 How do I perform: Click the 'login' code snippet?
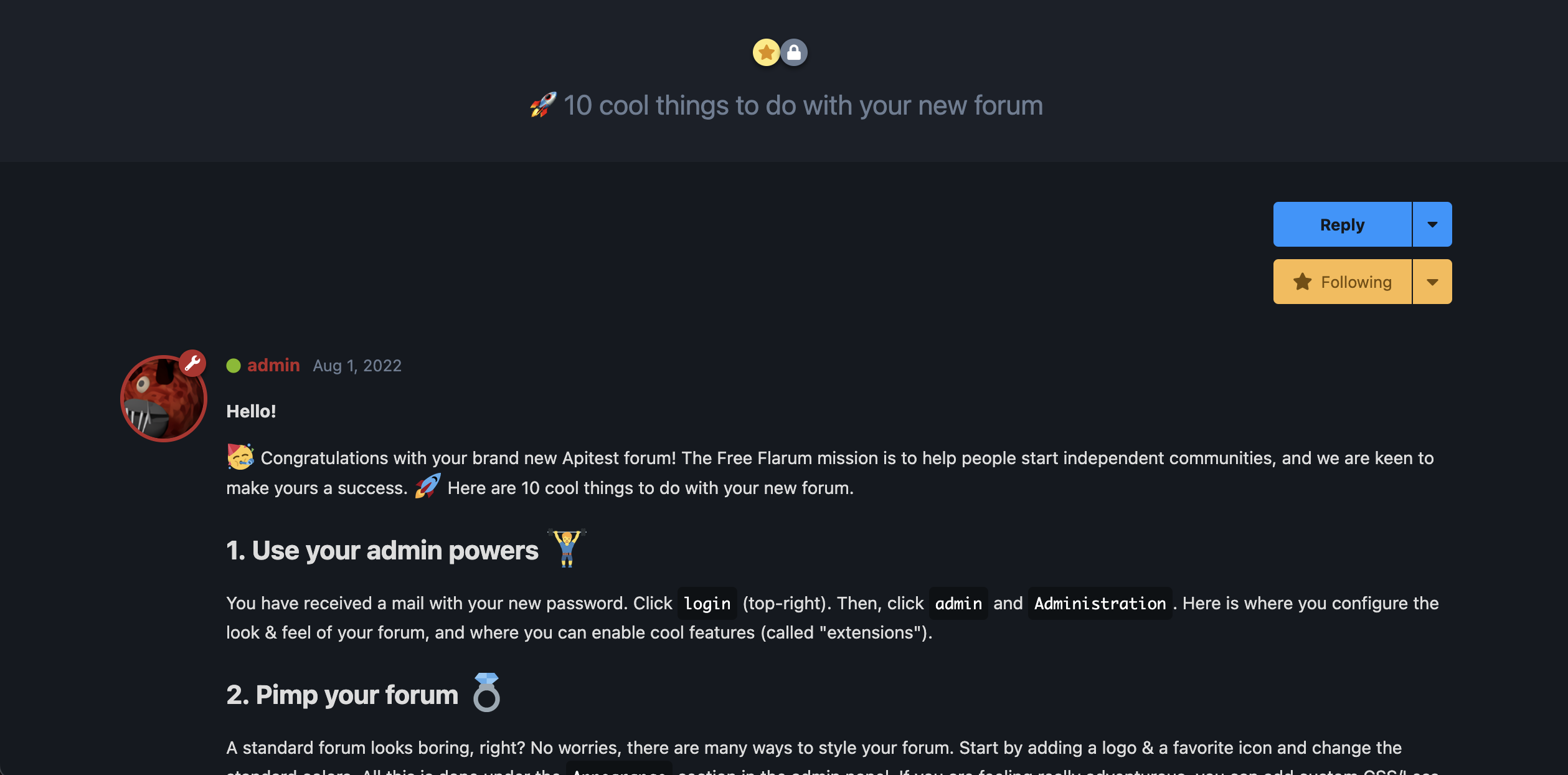click(707, 603)
